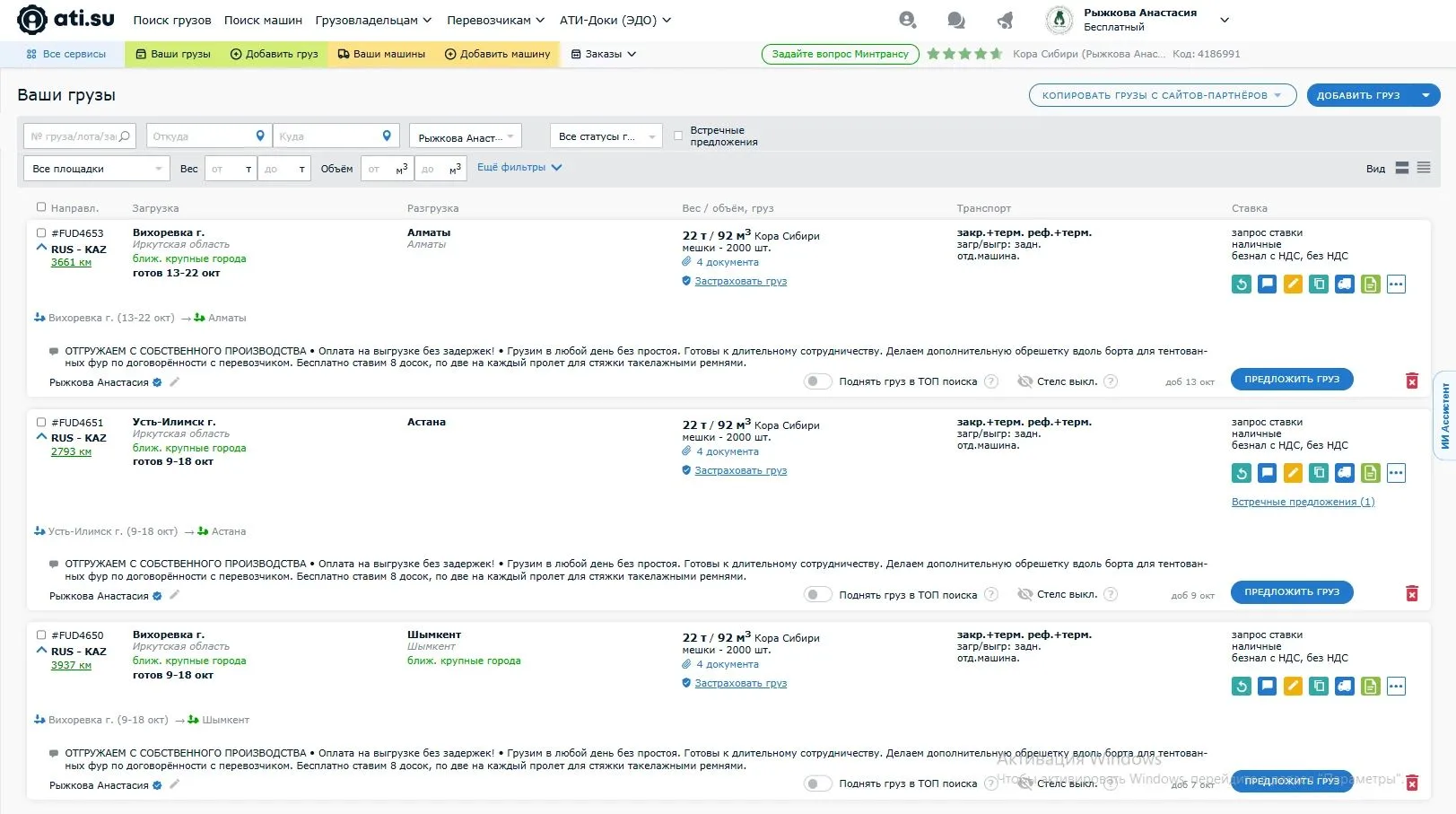The height and width of the screenshot is (814, 1456).
Task: Click ПРЕДЛОЖИТЬ ГРУЗ for cargo #FUD4653
Action: pos(1292,380)
